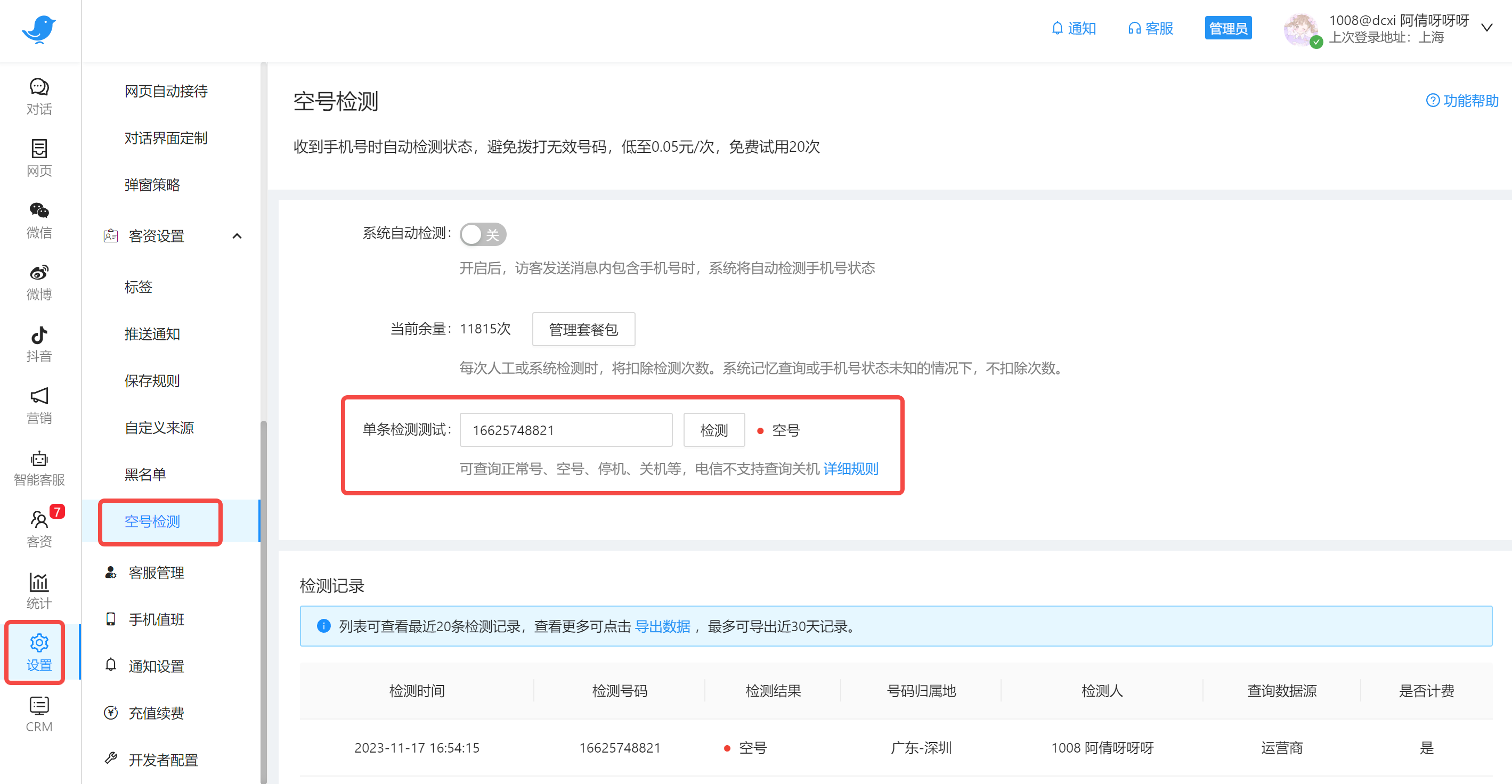This screenshot has height=784, width=1512.
Task: Enable the 系统自动检测 switch
Action: tap(482, 234)
